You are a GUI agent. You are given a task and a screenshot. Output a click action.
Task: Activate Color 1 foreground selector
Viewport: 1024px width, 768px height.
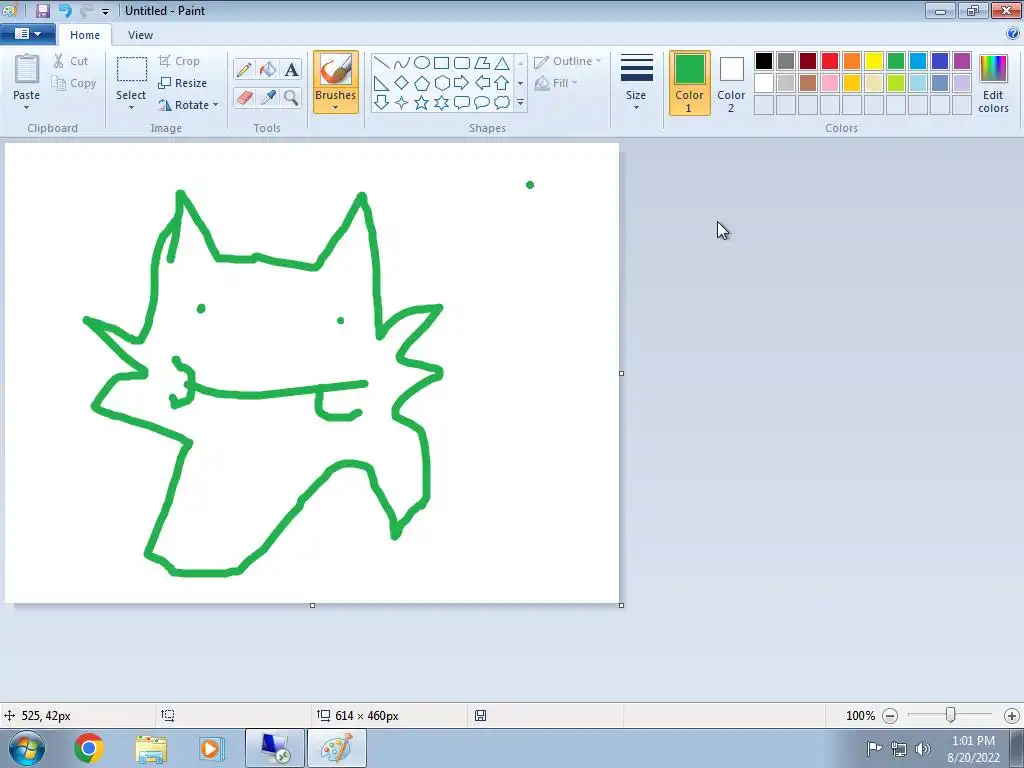point(690,83)
